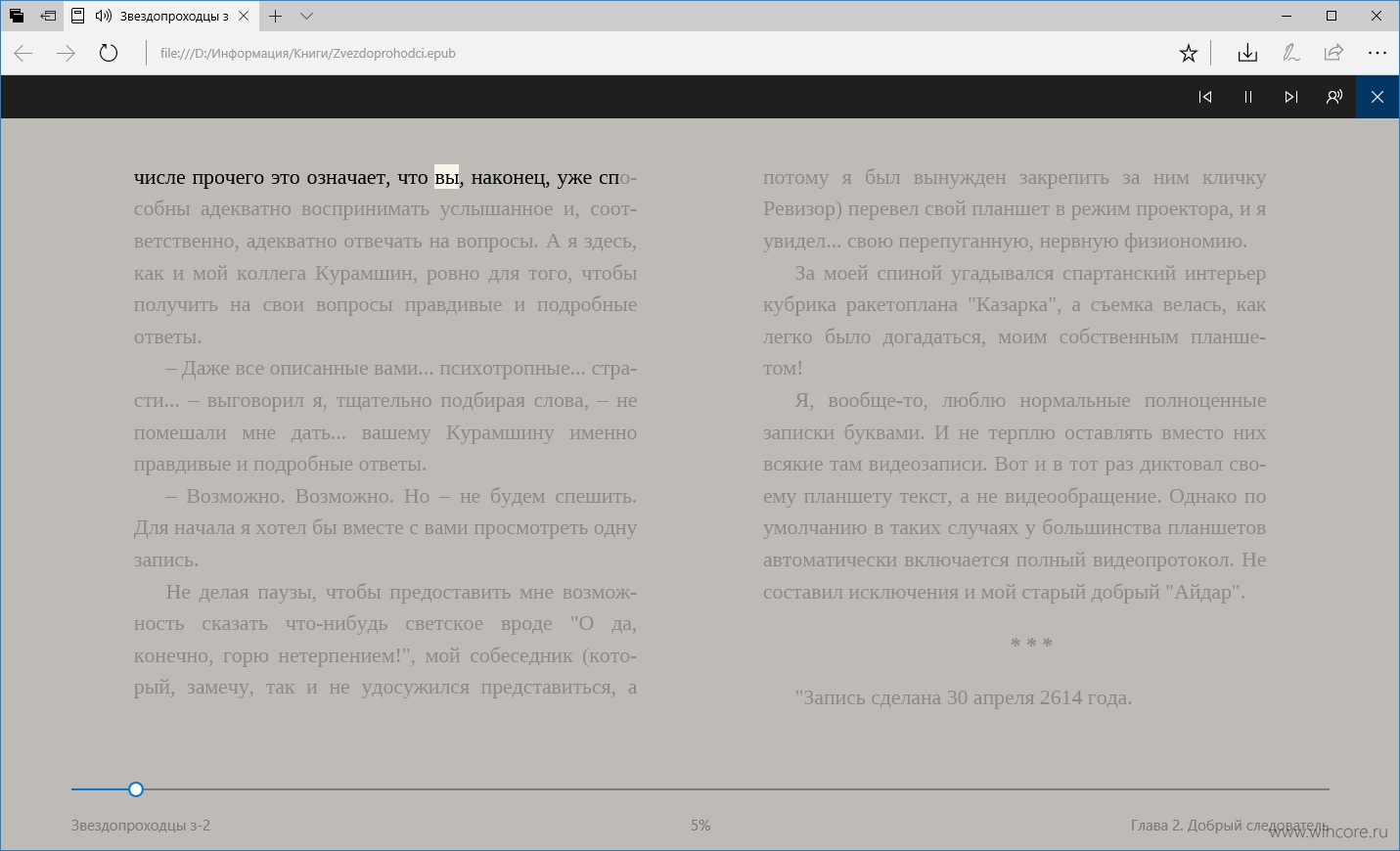Expand the tab previews chevron
Viewport: 1400px width, 851px height.
[x=306, y=16]
